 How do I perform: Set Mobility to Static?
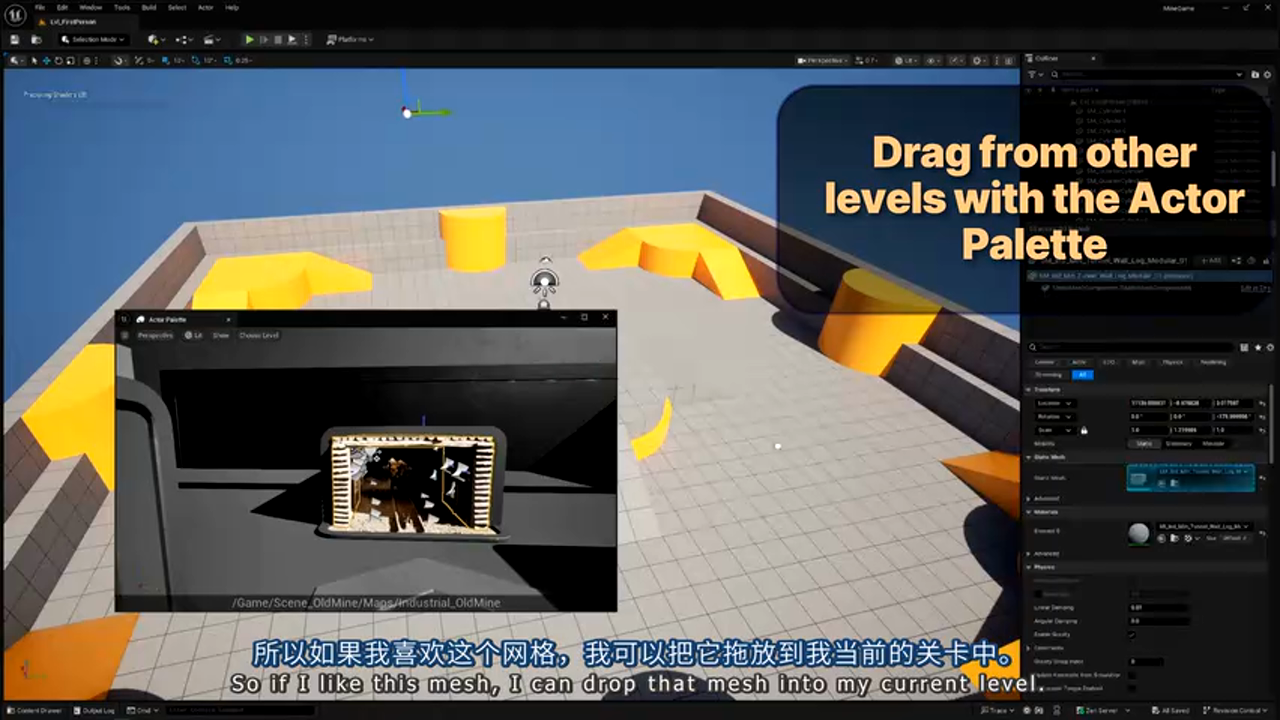click(1143, 443)
